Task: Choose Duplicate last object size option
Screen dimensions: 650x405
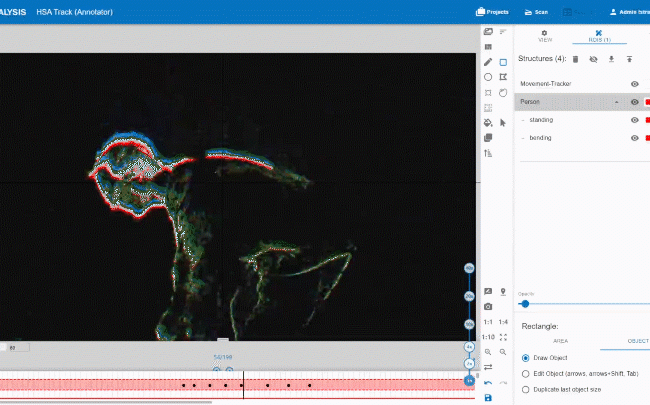Action: coord(527,389)
